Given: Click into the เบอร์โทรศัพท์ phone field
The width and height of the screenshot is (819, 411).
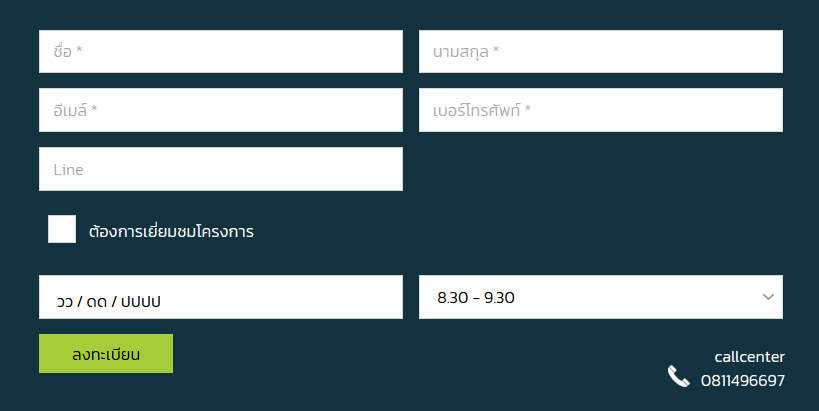Looking at the screenshot, I should [601, 110].
